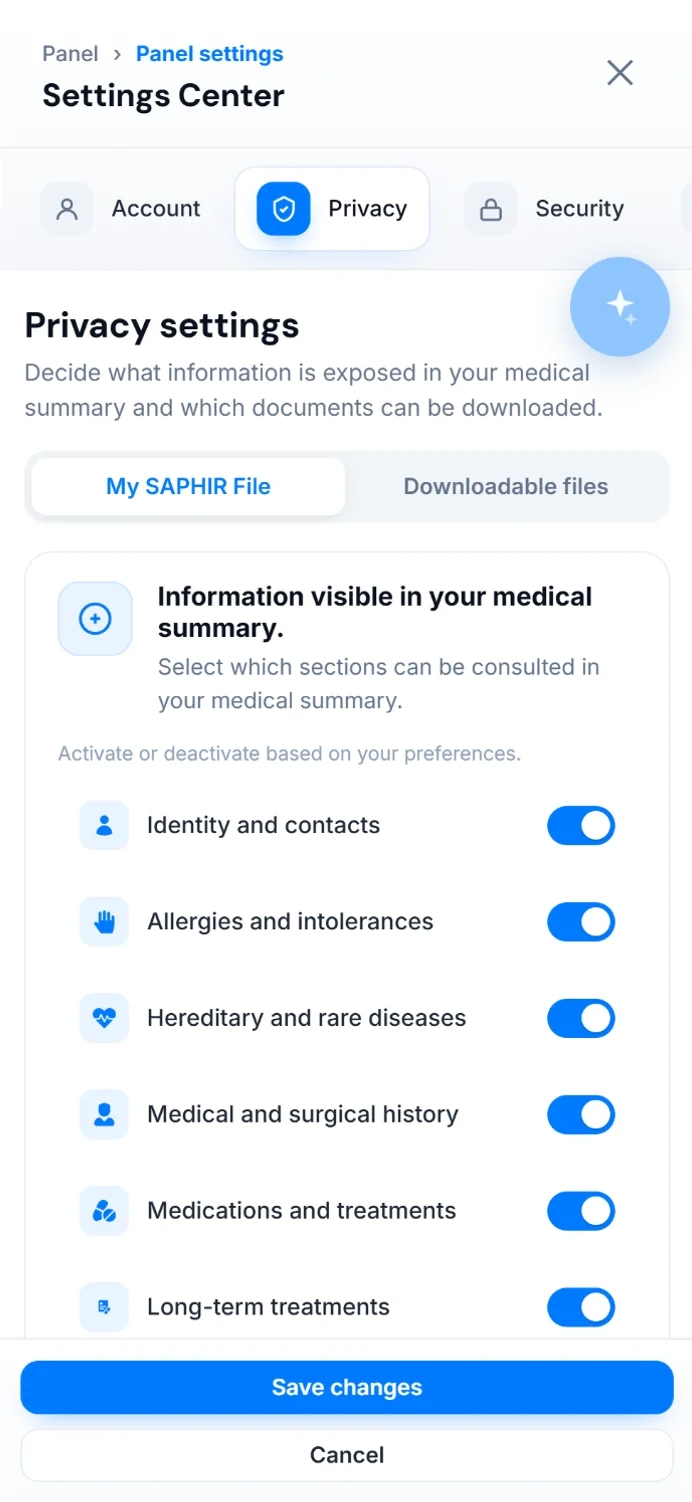
Task: Click the pills icon for Medications
Action: (x=104, y=1210)
